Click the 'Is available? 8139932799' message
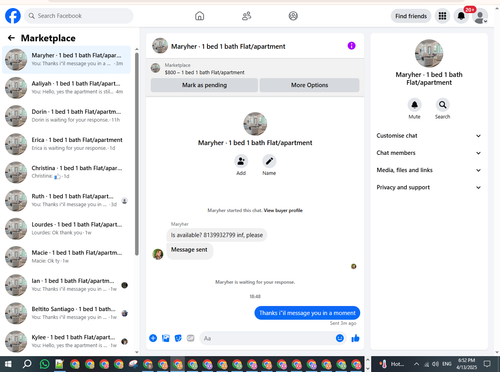This screenshot has width=500, height=372. pos(217,235)
